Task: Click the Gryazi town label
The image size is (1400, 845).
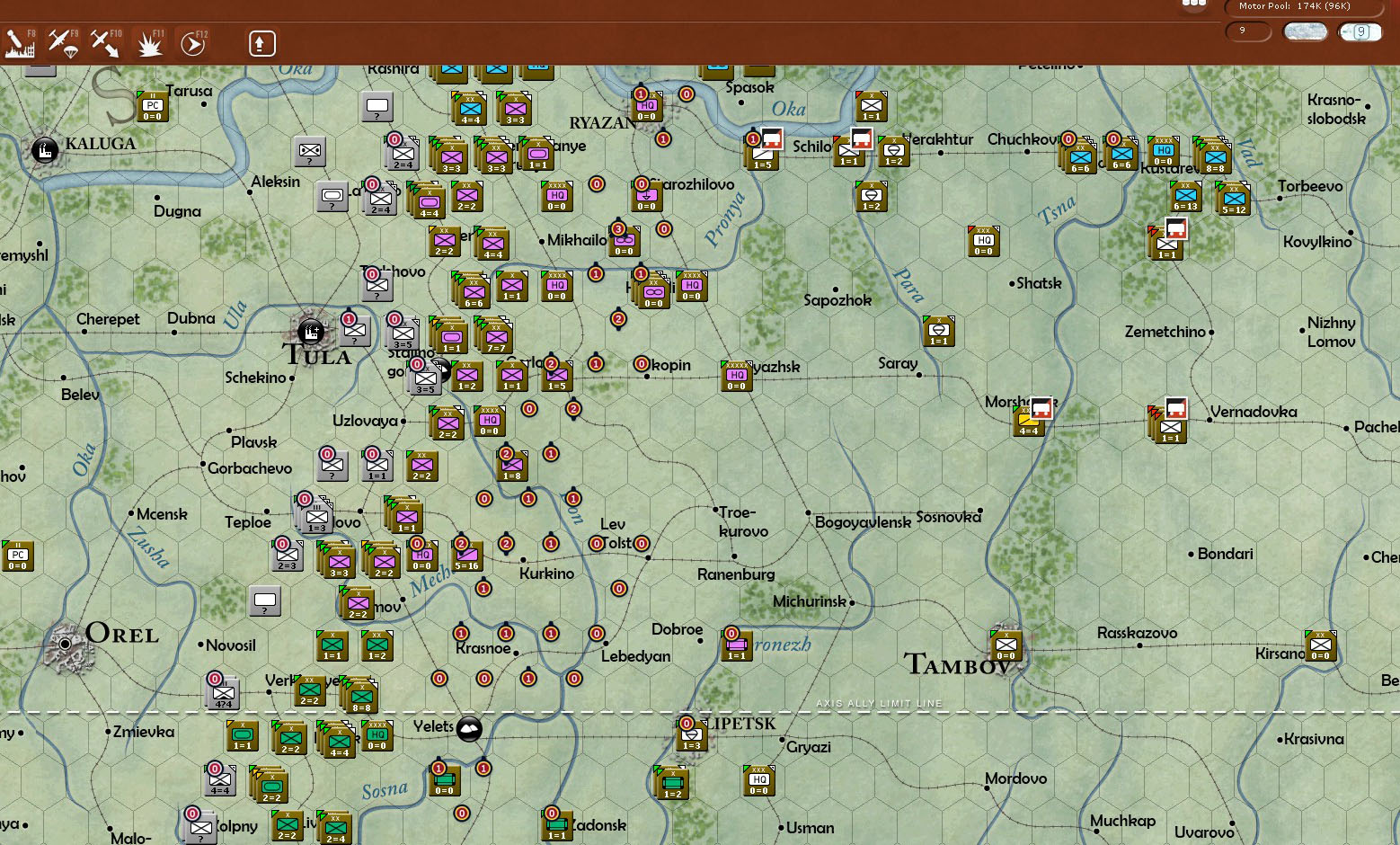Action: [x=809, y=747]
